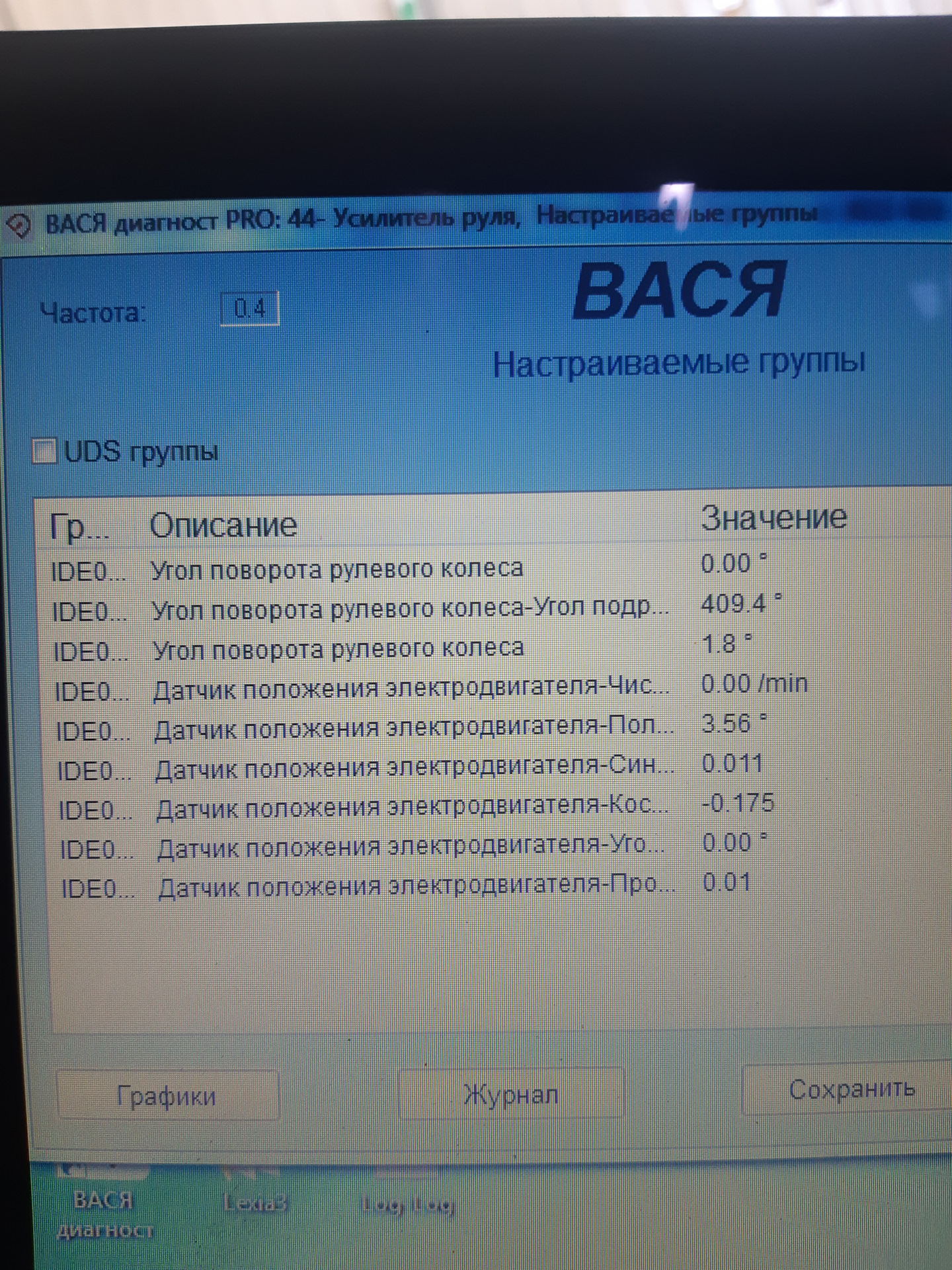Image resolution: width=952 pixels, height=1270 pixels.
Task: Click the value 0.011
Action: pos(732,763)
